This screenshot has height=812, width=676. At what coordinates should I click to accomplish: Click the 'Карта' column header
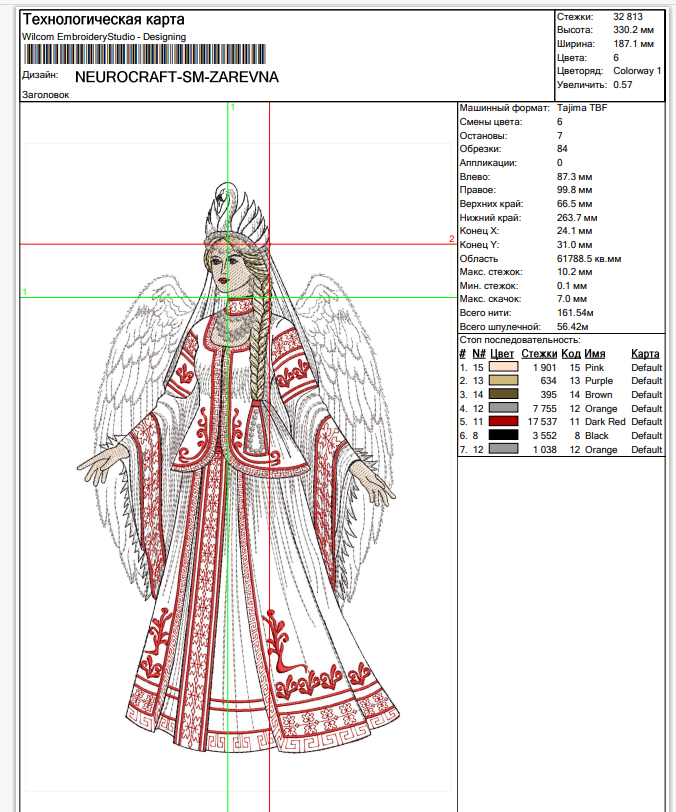pos(645,353)
